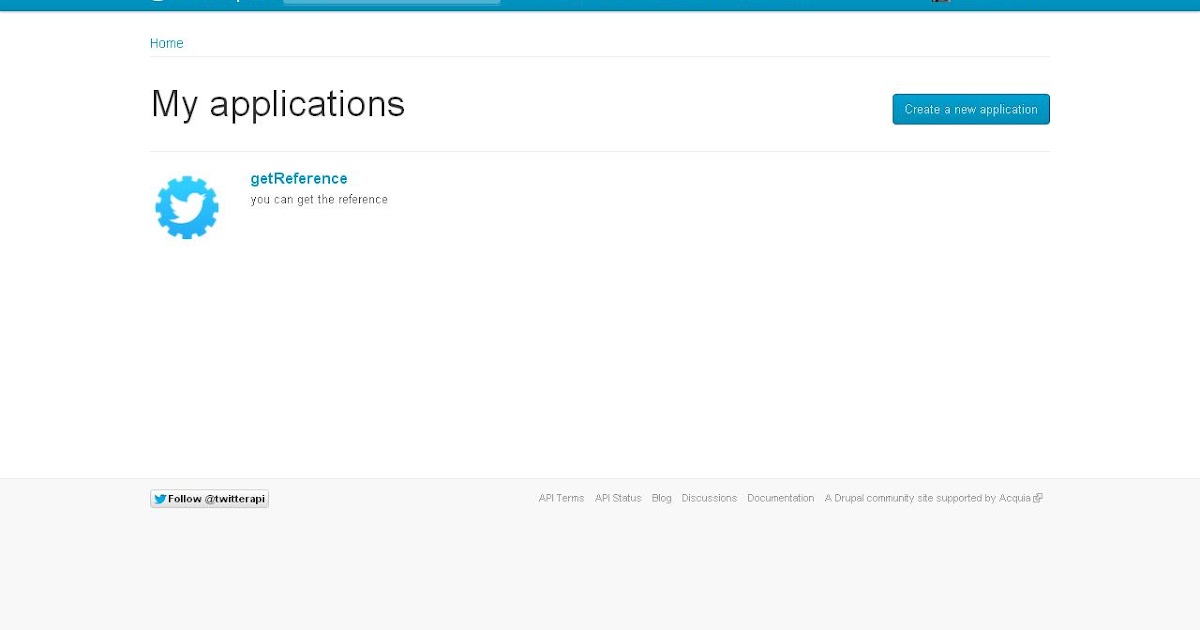Screen dimensions: 1200x630
Task: Click Follow @twitterapi
Action: point(209,498)
